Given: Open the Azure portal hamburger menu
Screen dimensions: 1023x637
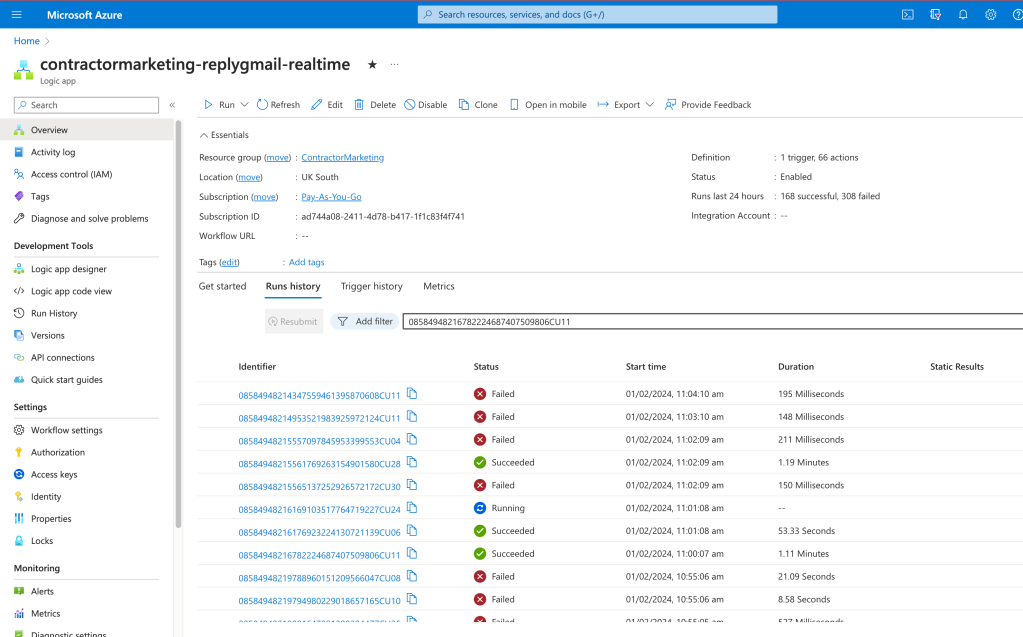Looking at the screenshot, I should click(x=17, y=14).
